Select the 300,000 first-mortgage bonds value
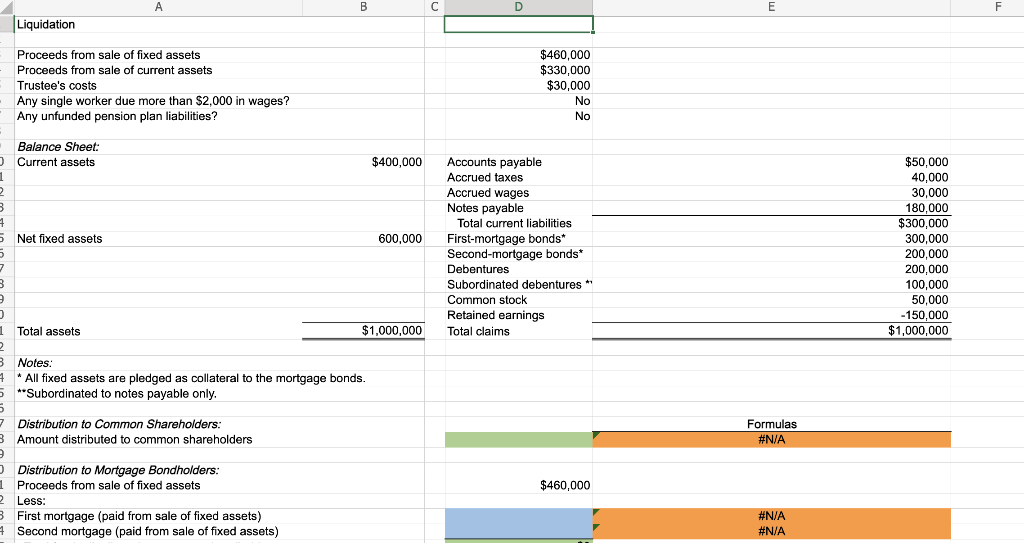The width and height of the screenshot is (1024, 543). pyautogui.click(x=927, y=239)
